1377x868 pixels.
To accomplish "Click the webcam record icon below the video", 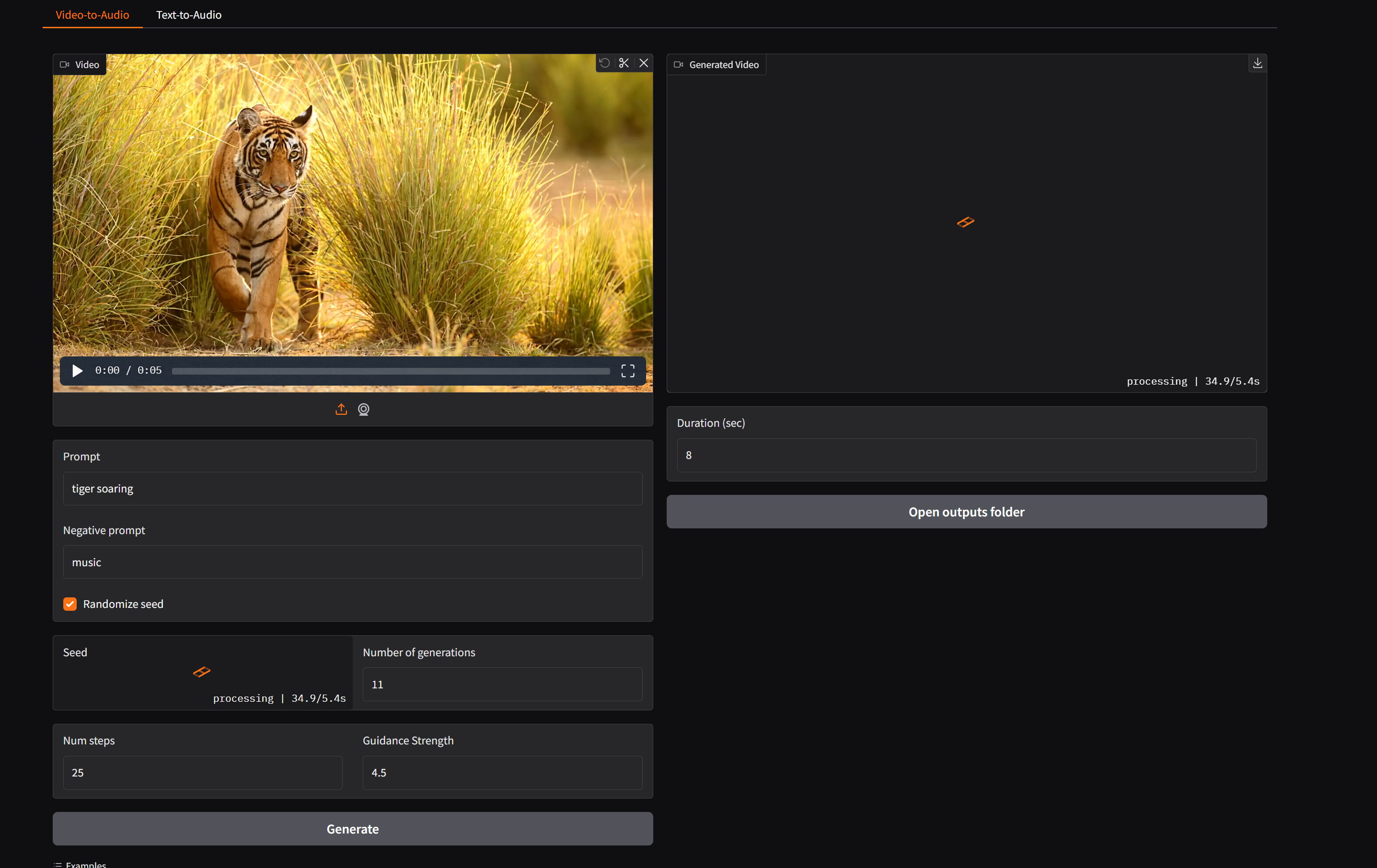I will 364,409.
